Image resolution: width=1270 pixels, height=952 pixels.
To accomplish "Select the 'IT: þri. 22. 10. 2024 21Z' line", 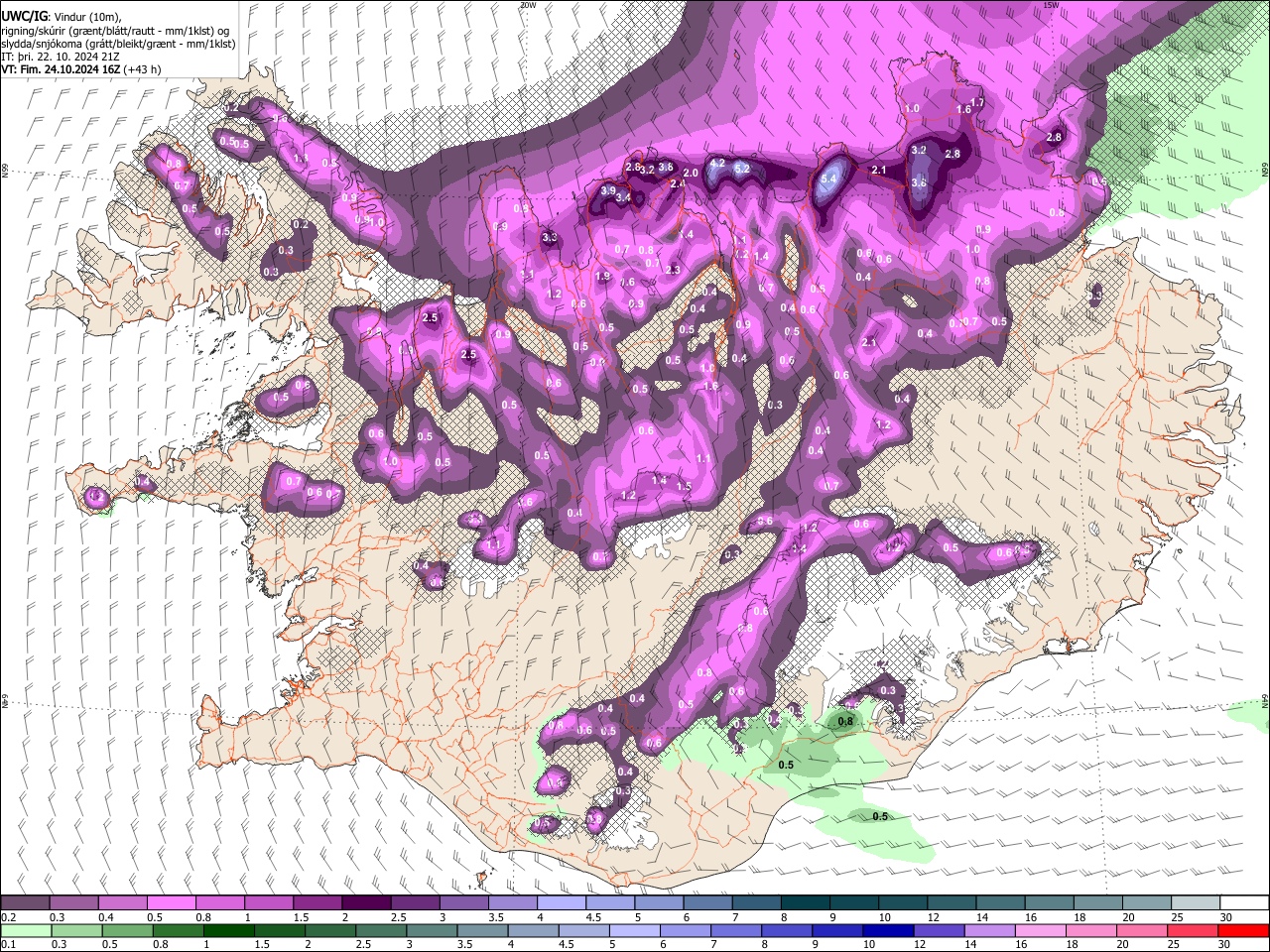I will (62, 57).
